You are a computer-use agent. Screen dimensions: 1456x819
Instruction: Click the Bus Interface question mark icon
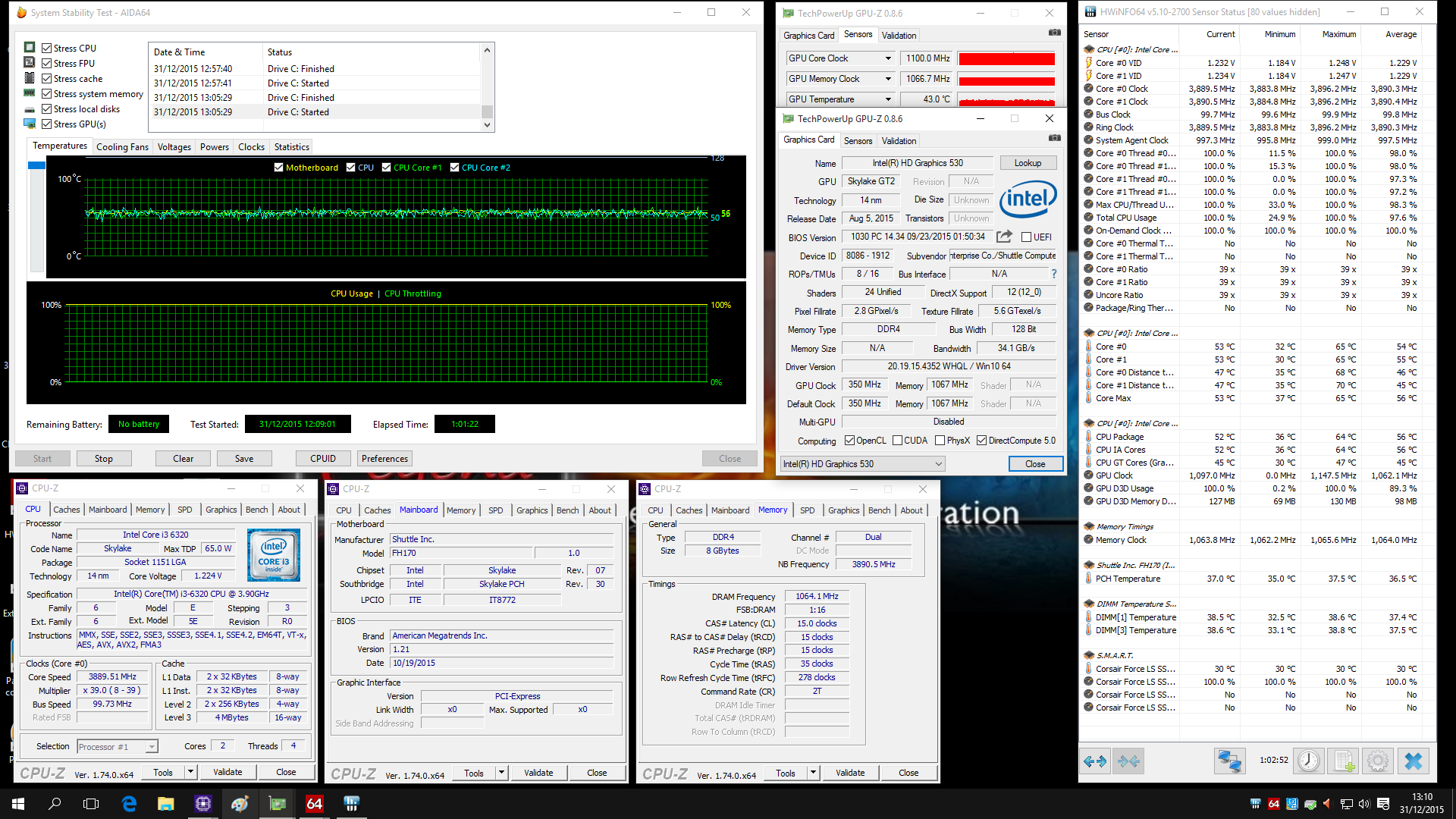coord(1053,274)
